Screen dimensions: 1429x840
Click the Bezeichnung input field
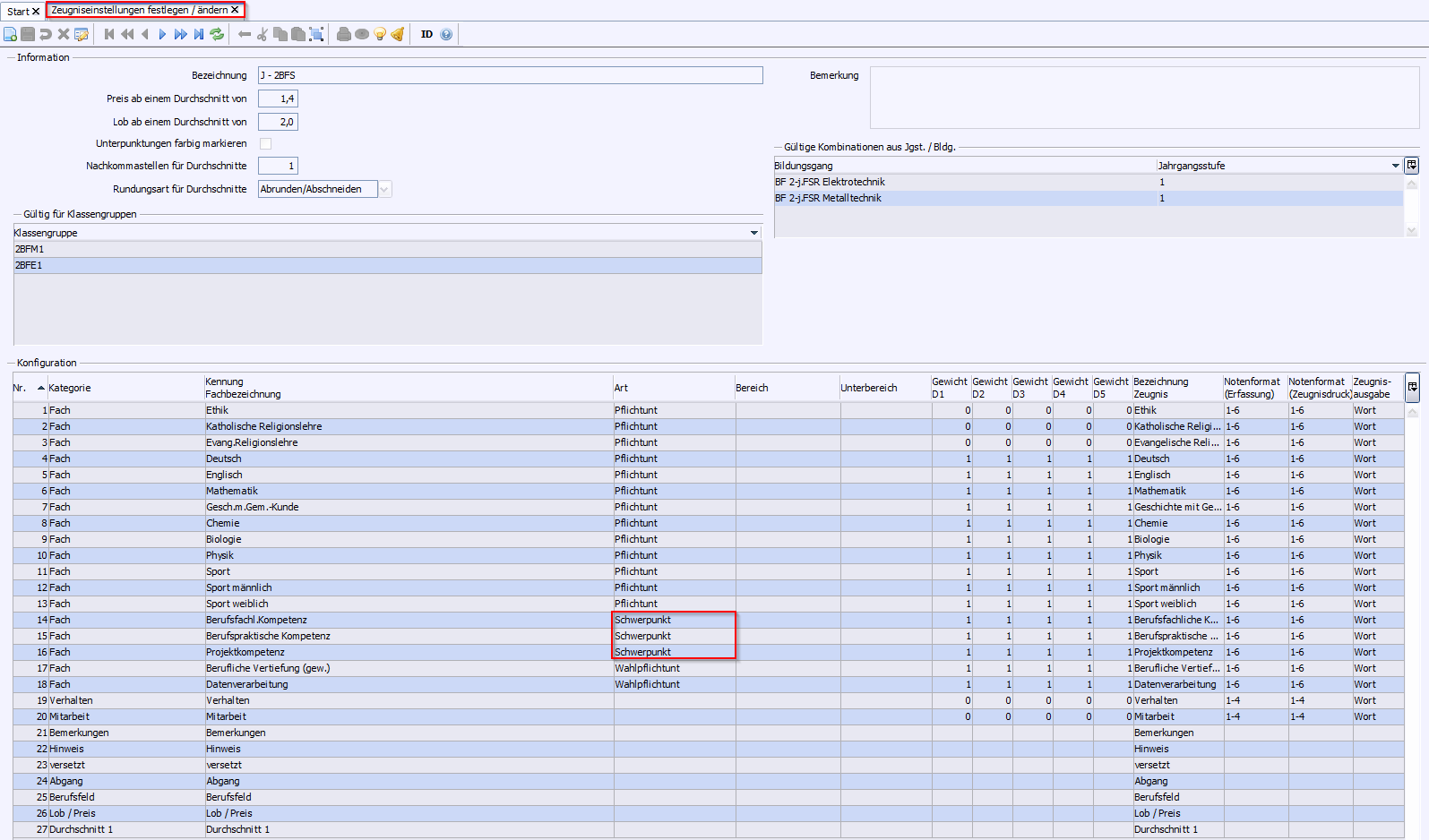pyautogui.click(x=510, y=75)
